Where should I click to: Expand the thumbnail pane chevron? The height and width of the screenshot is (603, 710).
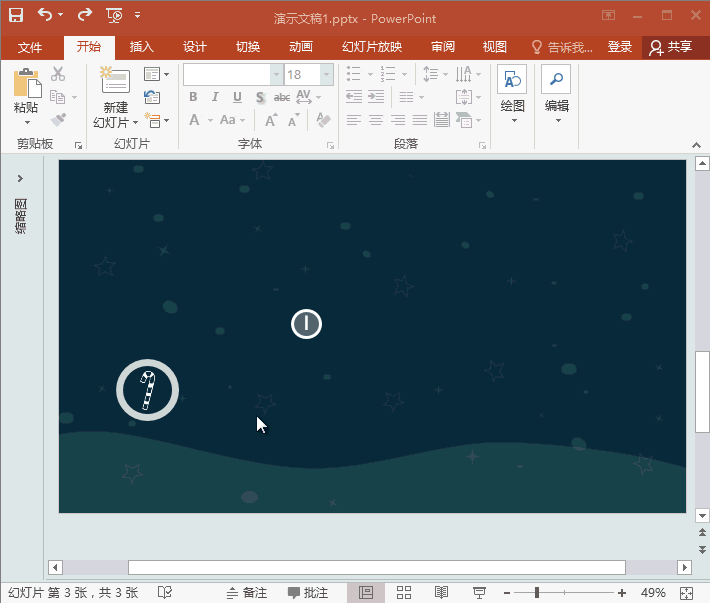[20, 178]
